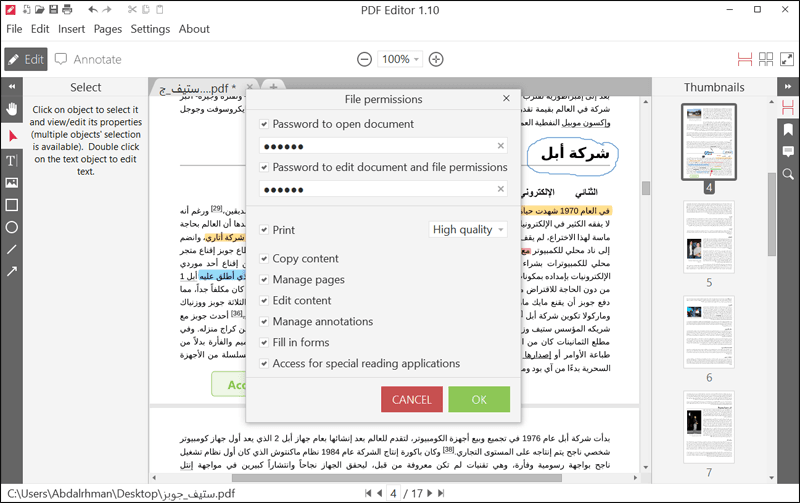Open the Settings menu

click(x=150, y=29)
